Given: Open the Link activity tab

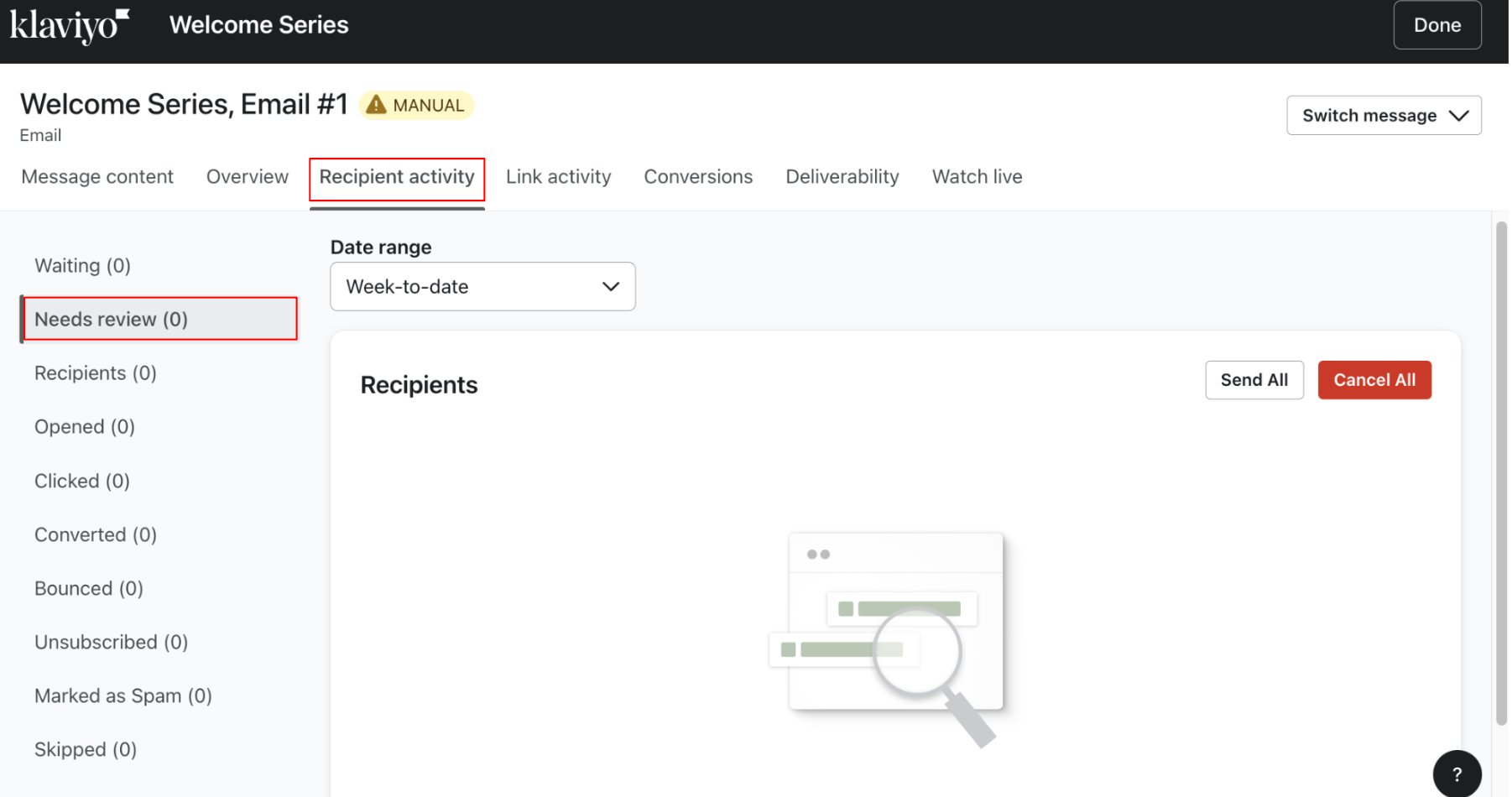Looking at the screenshot, I should coord(559,177).
